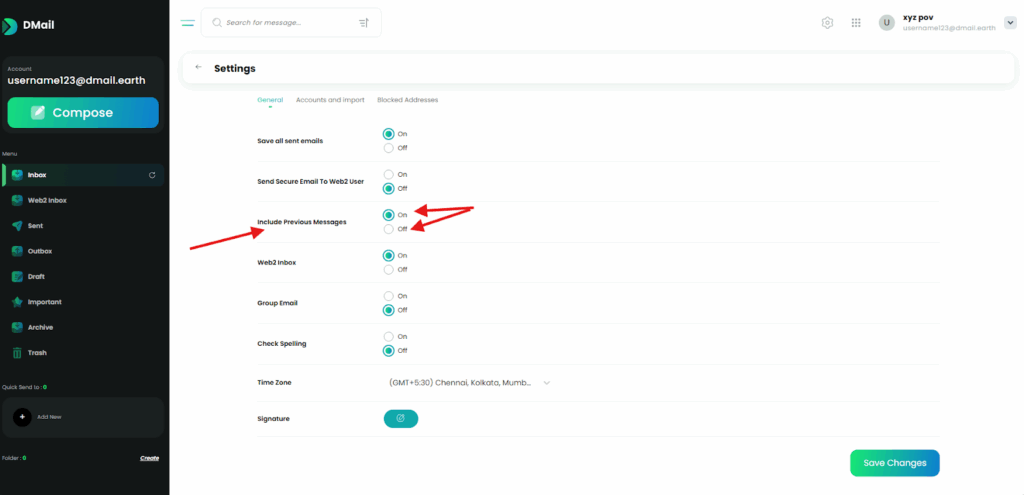This screenshot has height=495, width=1024.
Task: Click the Add New quick send plus icon
Action: pyautogui.click(x=23, y=416)
